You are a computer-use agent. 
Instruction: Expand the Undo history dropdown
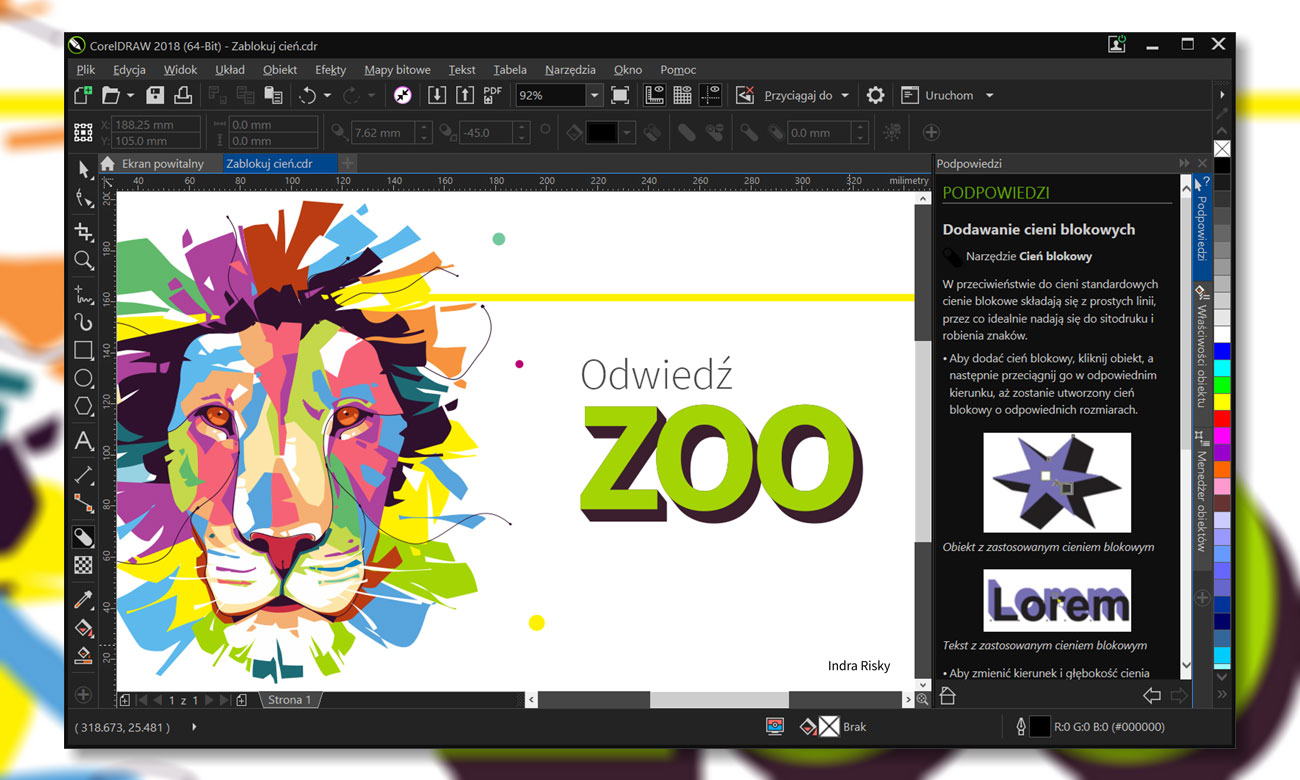328,96
